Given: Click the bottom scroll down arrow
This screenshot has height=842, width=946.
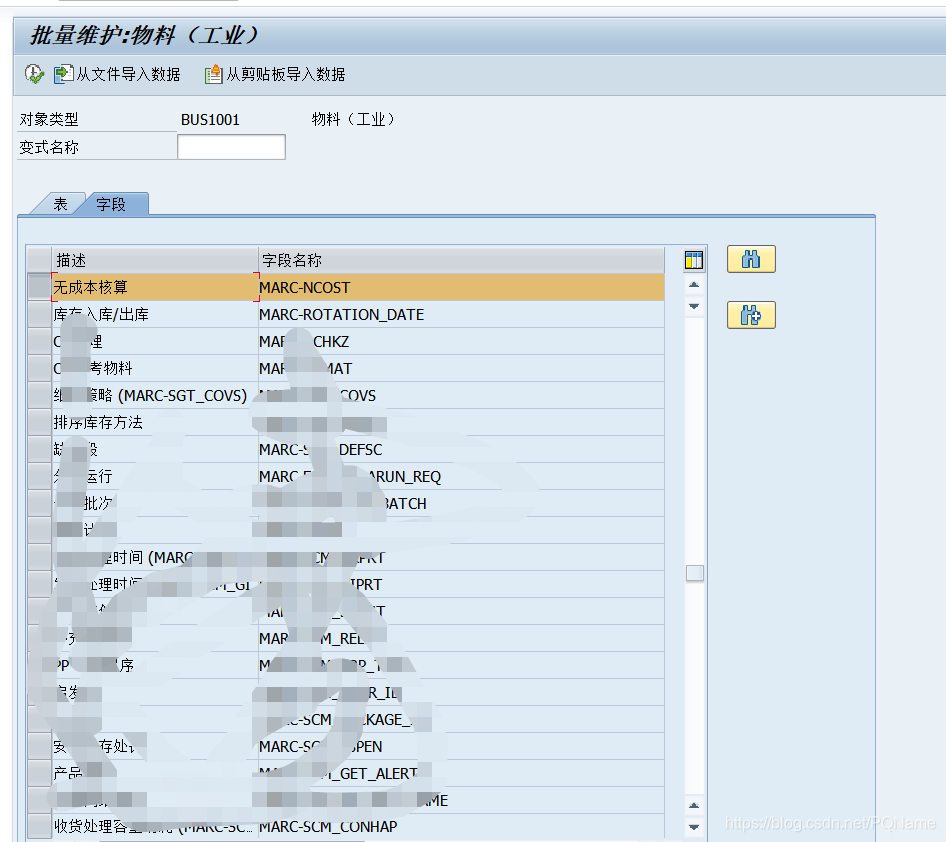Looking at the screenshot, I should 694,827.
